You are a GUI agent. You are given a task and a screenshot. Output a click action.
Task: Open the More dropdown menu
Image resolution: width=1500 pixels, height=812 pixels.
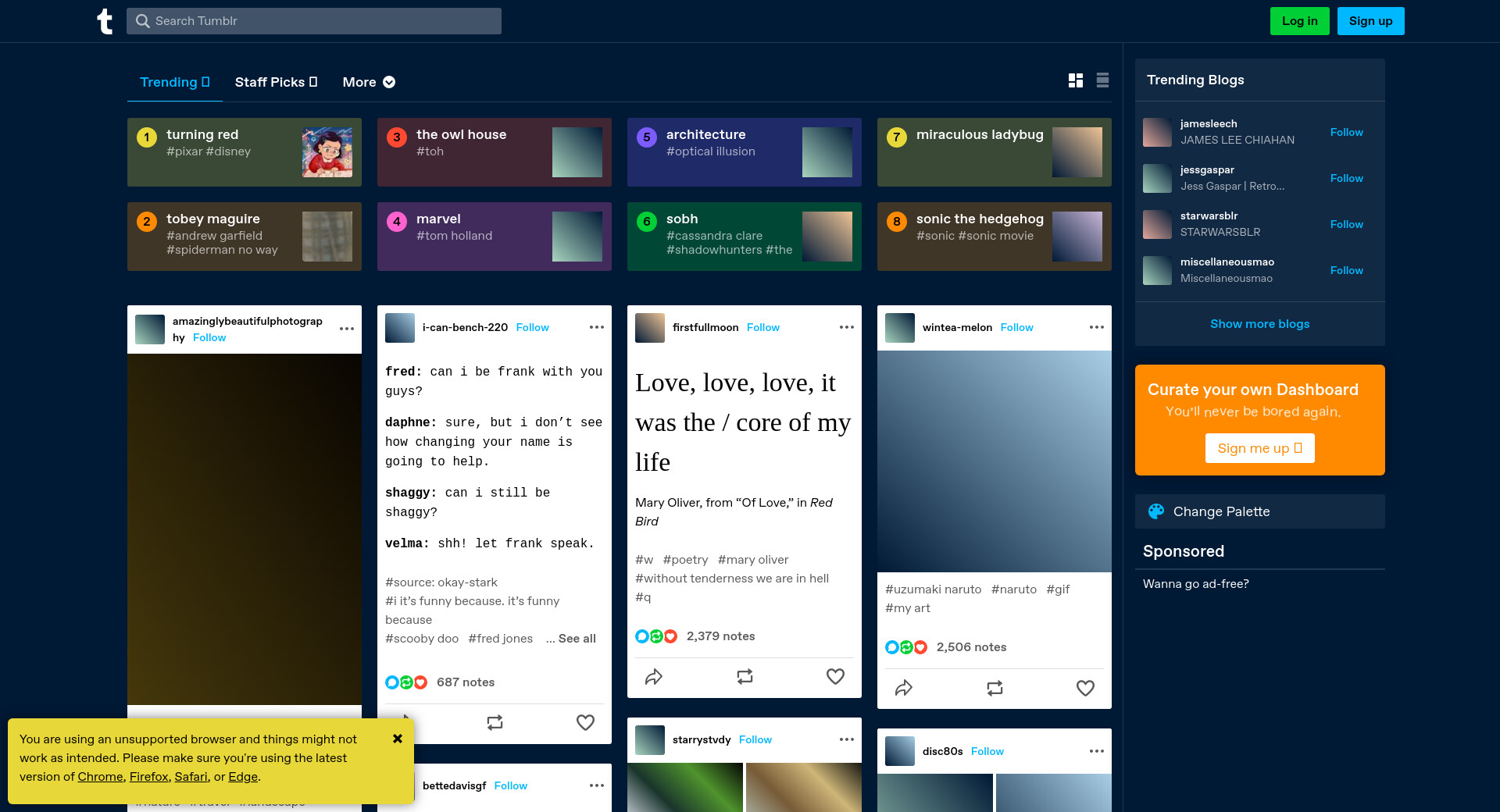369,82
